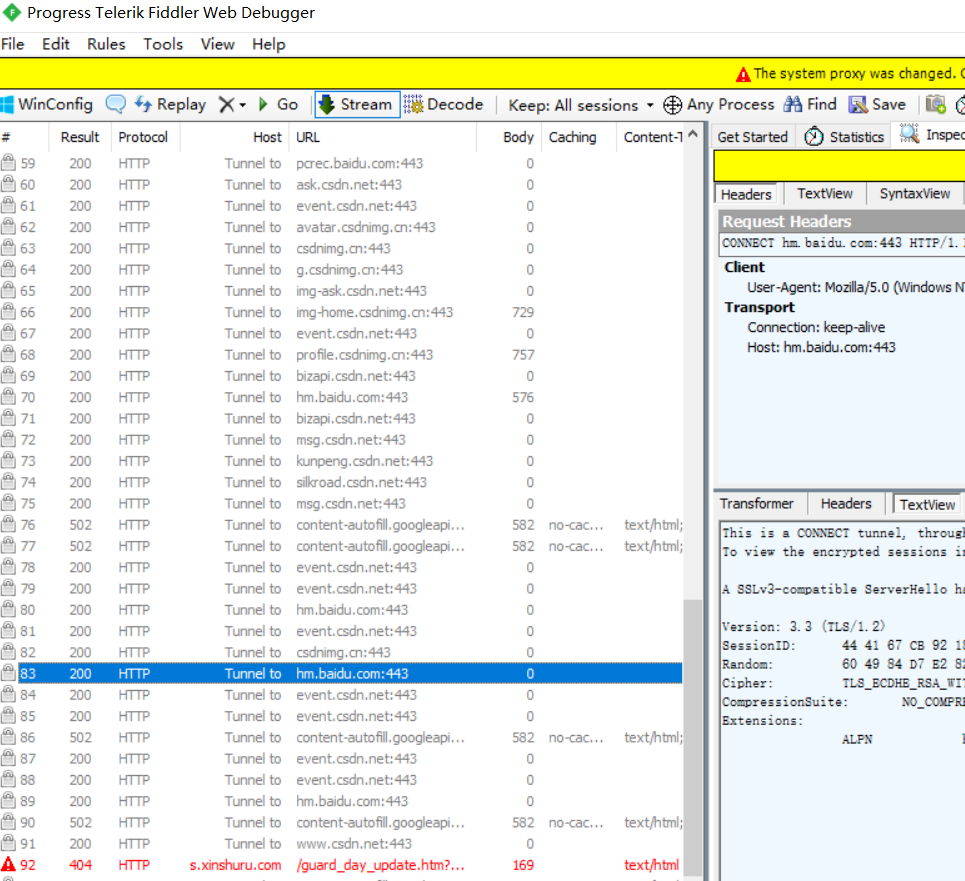Click s.xinshuru.com host cell

coord(235,865)
